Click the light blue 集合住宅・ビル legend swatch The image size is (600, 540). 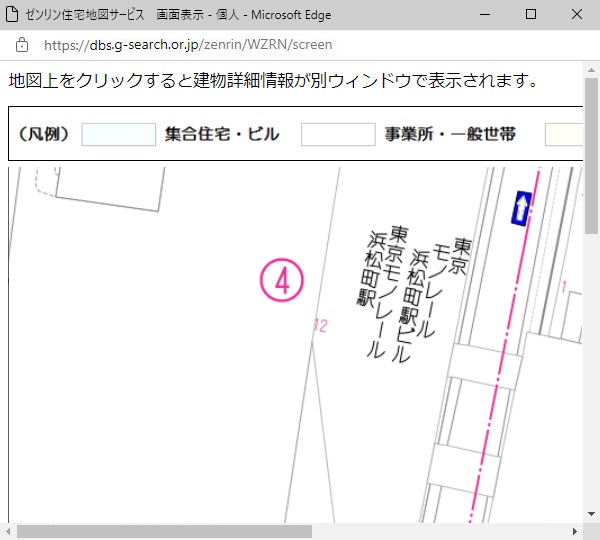coord(119,134)
